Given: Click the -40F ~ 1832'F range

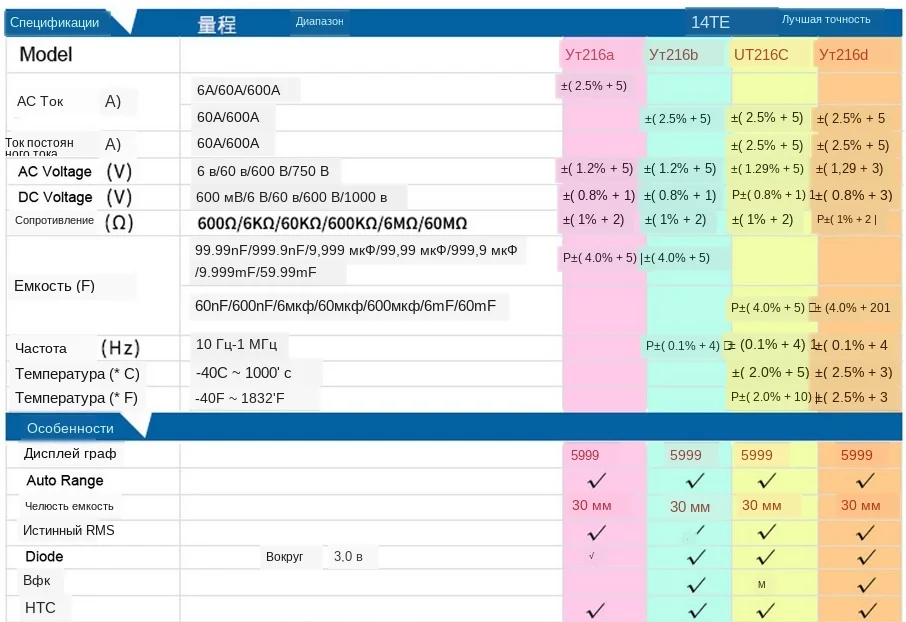Looking at the screenshot, I should click(240, 398).
